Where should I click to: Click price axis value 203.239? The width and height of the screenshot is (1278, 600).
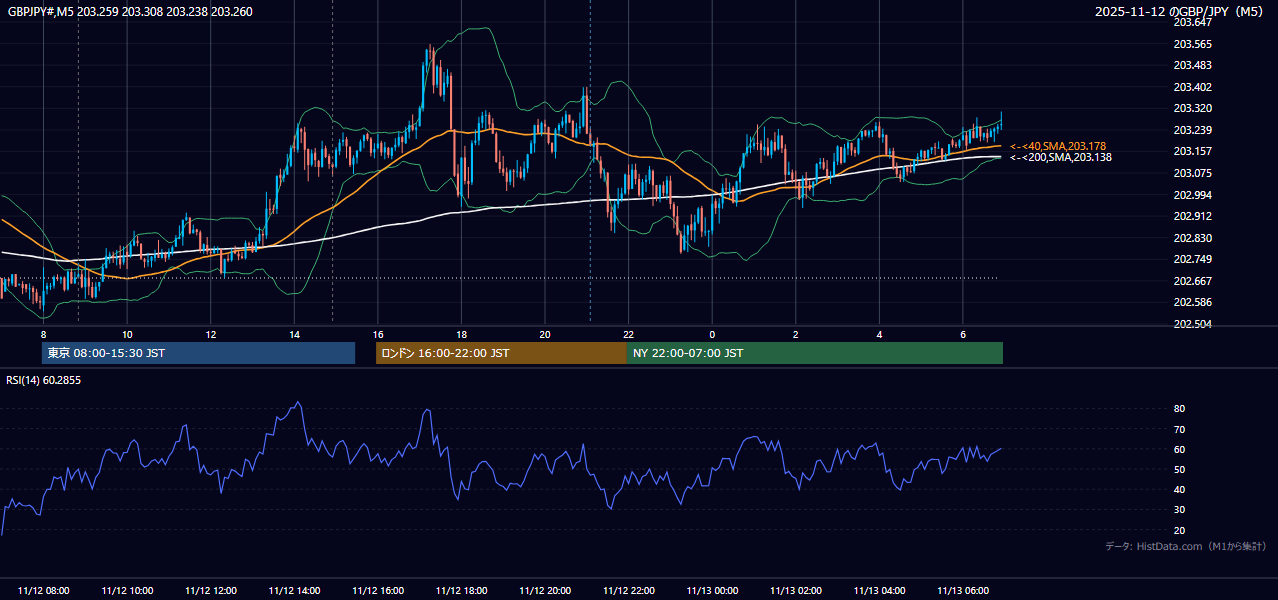(x=1192, y=130)
